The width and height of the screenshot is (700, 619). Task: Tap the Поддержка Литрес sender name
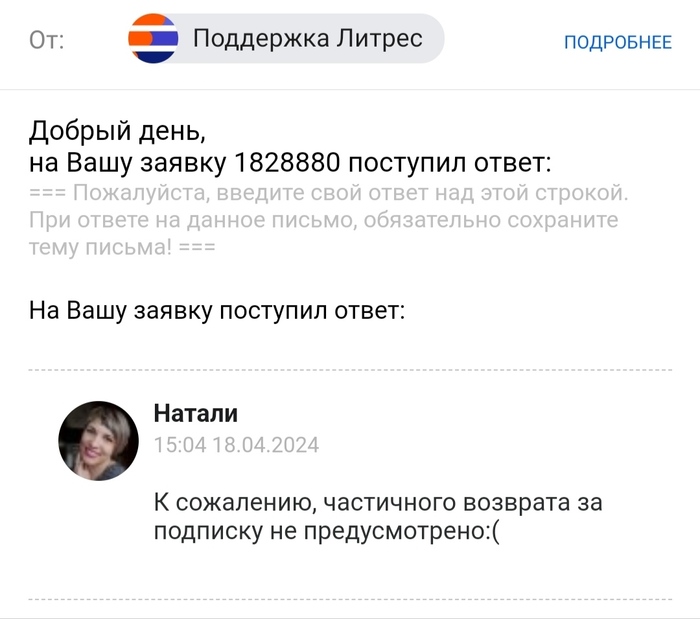[307, 39]
